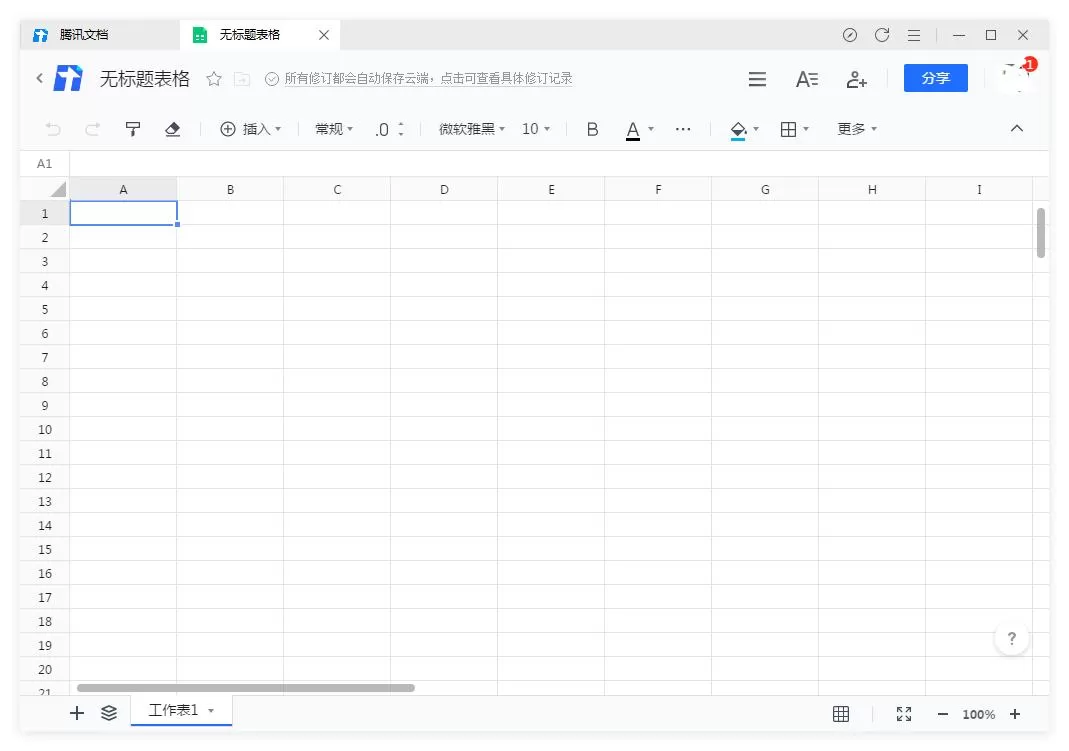The image size is (1069, 751).
Task: Open the 常规 number format dropdown
Action: [x=334, y=129]
